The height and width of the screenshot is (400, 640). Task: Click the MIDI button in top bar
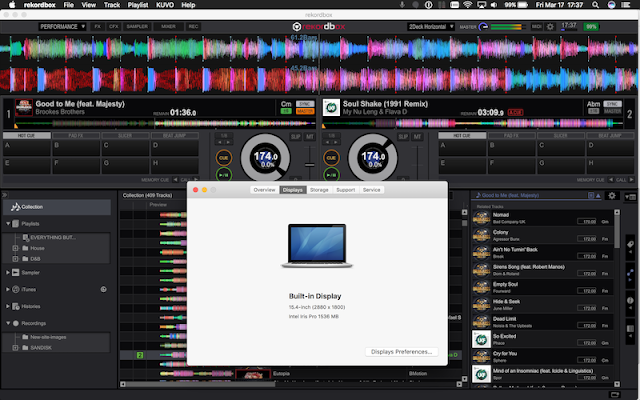pos(536,27)
